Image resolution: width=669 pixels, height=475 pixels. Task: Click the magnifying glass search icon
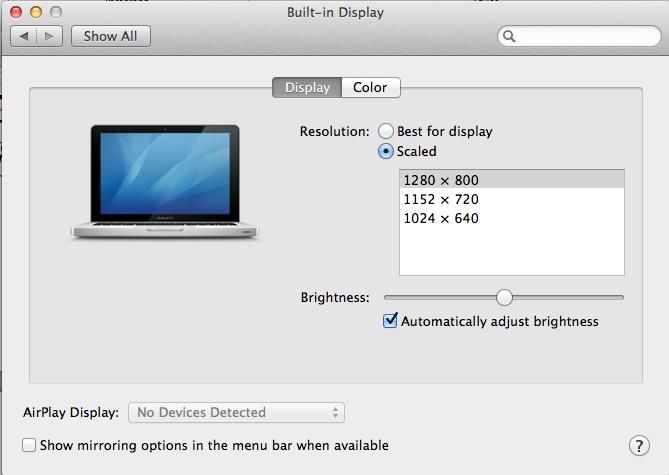pyautogui.click(x=509, y=37)
